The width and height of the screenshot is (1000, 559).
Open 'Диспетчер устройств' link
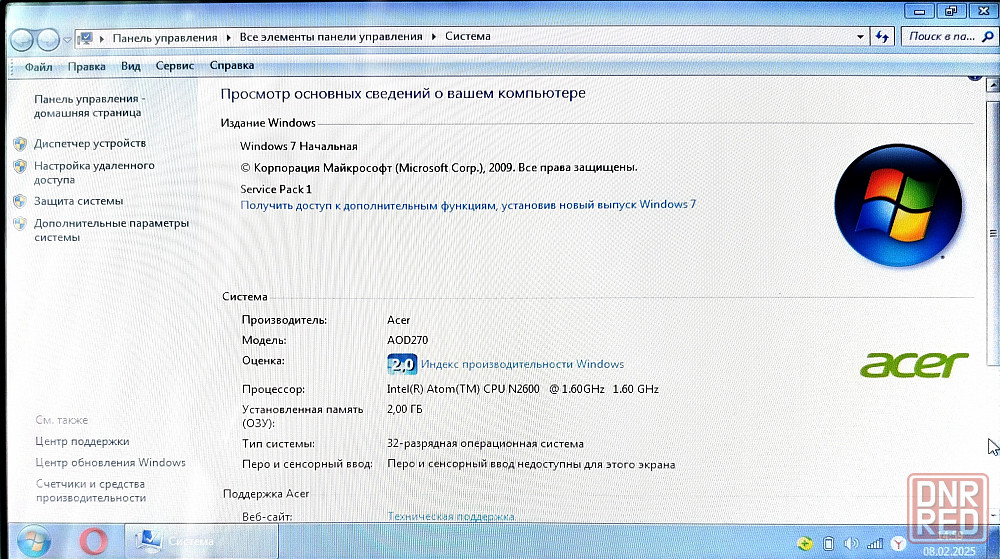pyautogui.click(x=90, y=143)
